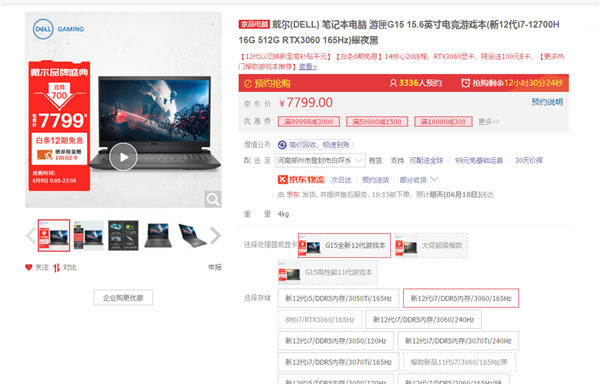
Task: Click the heart 关注 icon
Action: point(29,267)
